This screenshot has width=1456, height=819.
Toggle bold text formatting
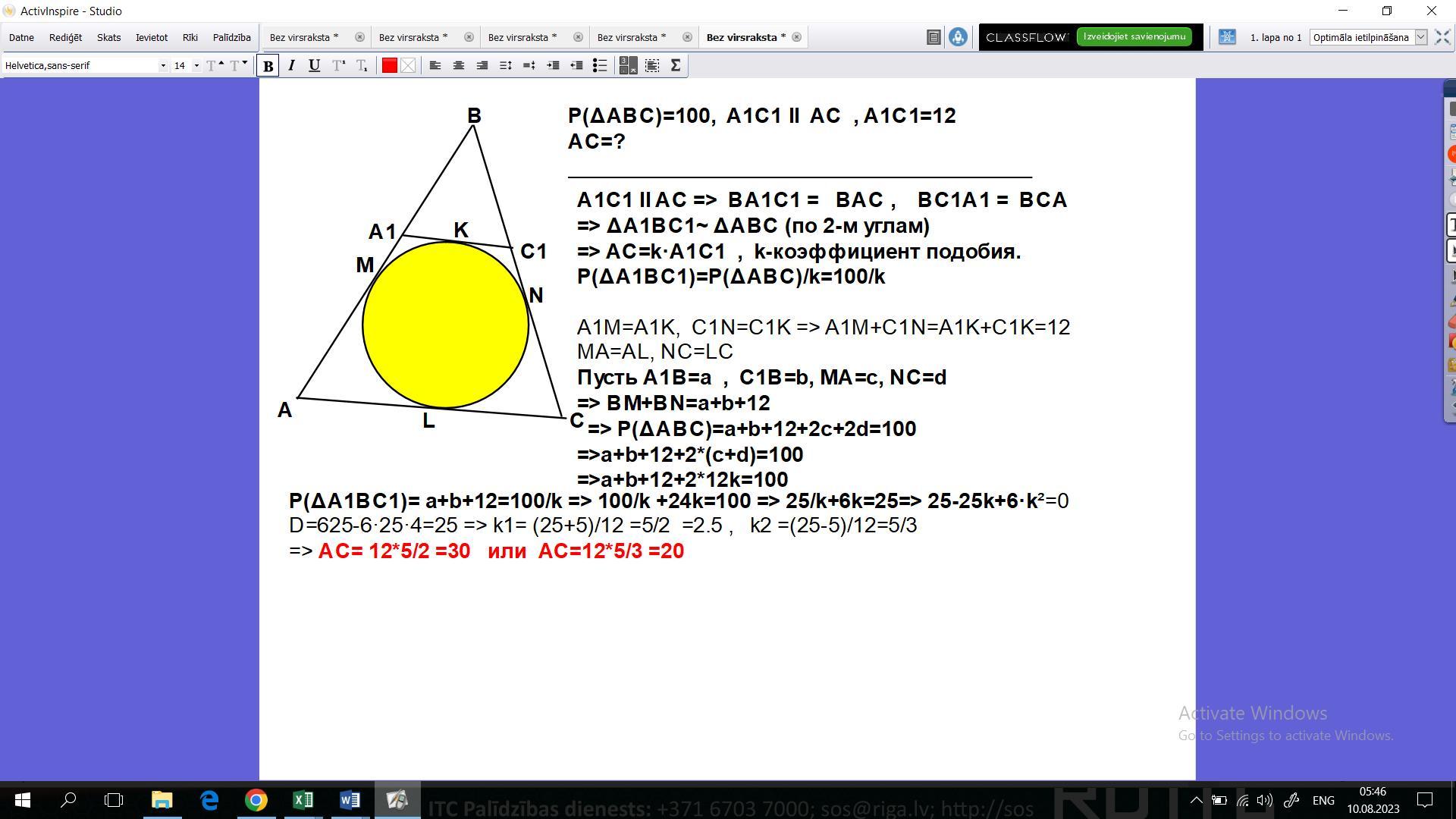268,66
